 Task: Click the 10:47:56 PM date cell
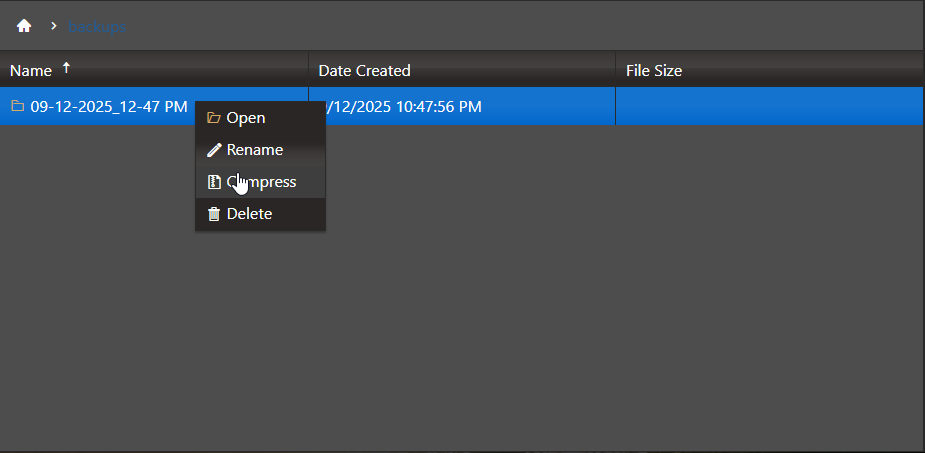(461, 106)
